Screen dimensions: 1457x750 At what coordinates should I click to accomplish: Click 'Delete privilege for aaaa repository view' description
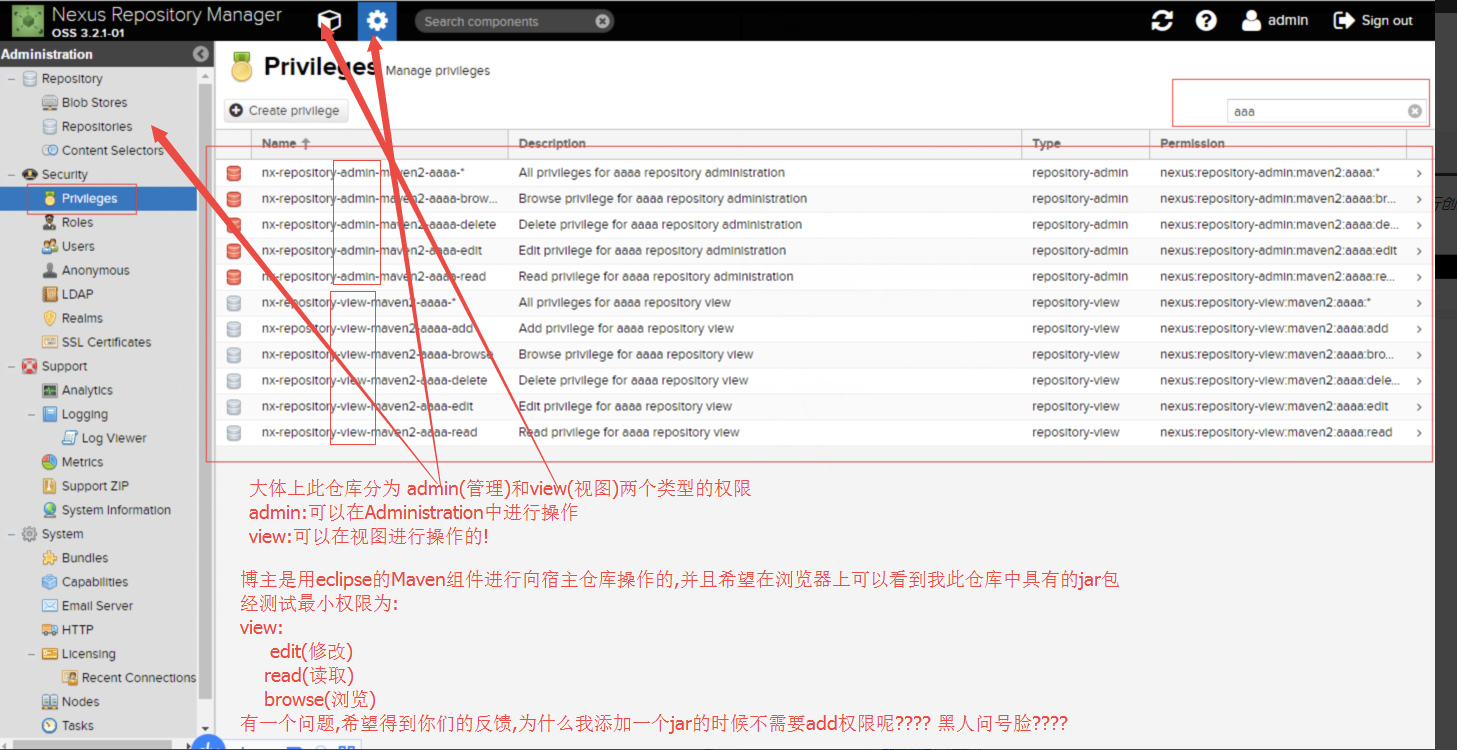click(633, 381)
